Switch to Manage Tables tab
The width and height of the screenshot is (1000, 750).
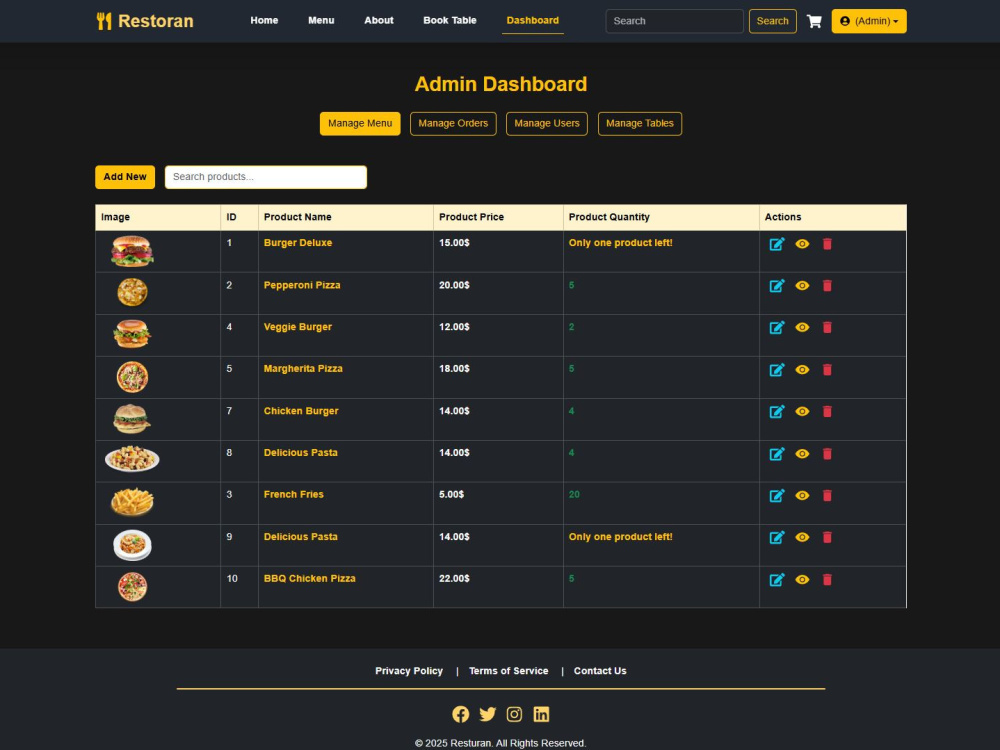point(640,124)
